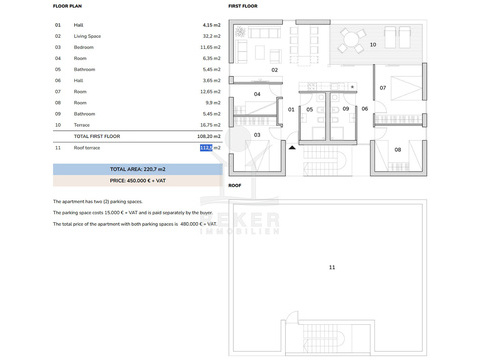Click the potted plant symbol in the living room
The height and width of the screenshot is (360, 480).
240,32
